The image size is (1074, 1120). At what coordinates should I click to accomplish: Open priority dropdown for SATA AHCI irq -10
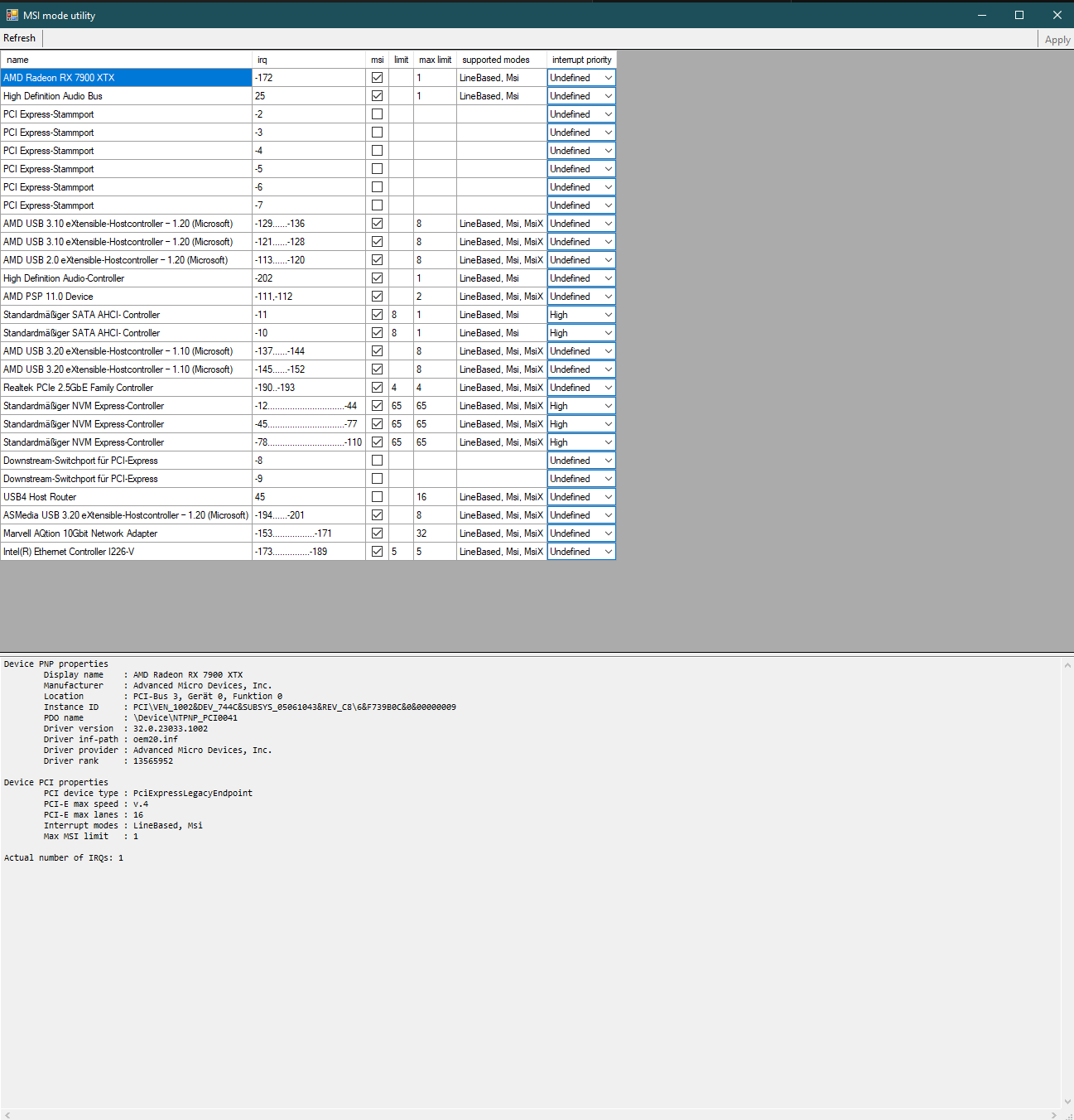[608, 333]
